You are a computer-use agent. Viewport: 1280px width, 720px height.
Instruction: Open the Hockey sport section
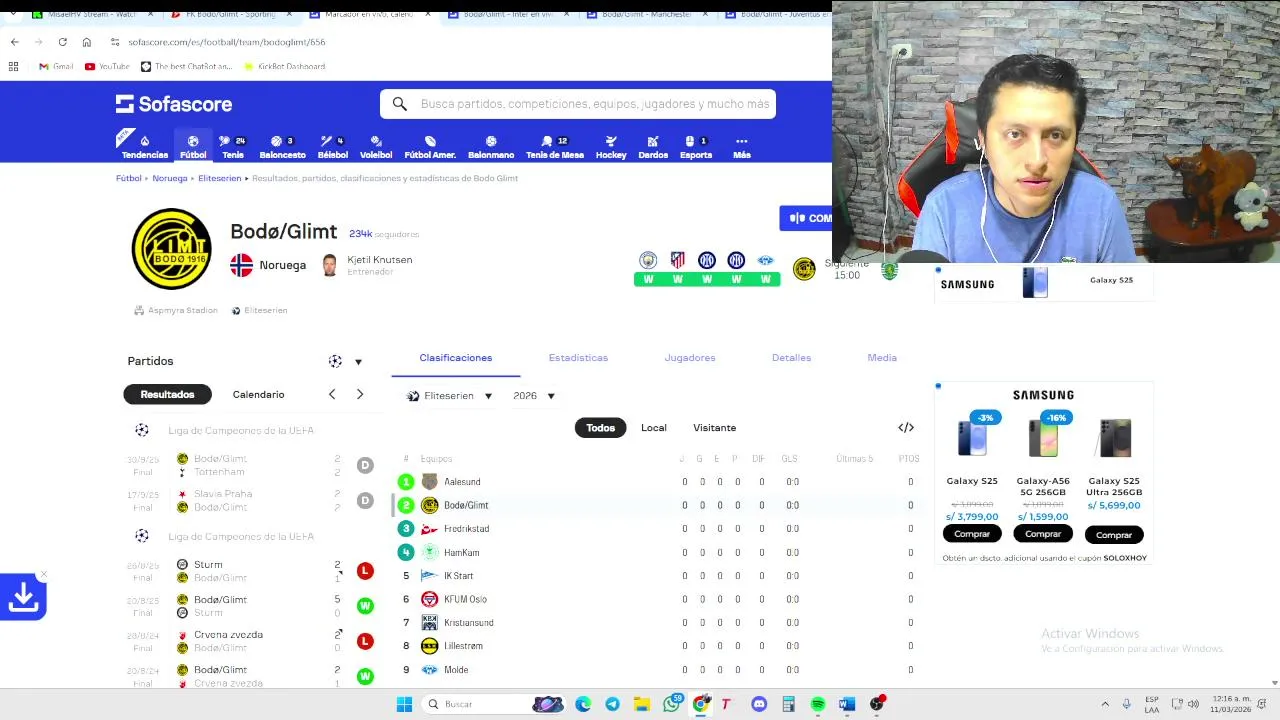click(611, 147)
